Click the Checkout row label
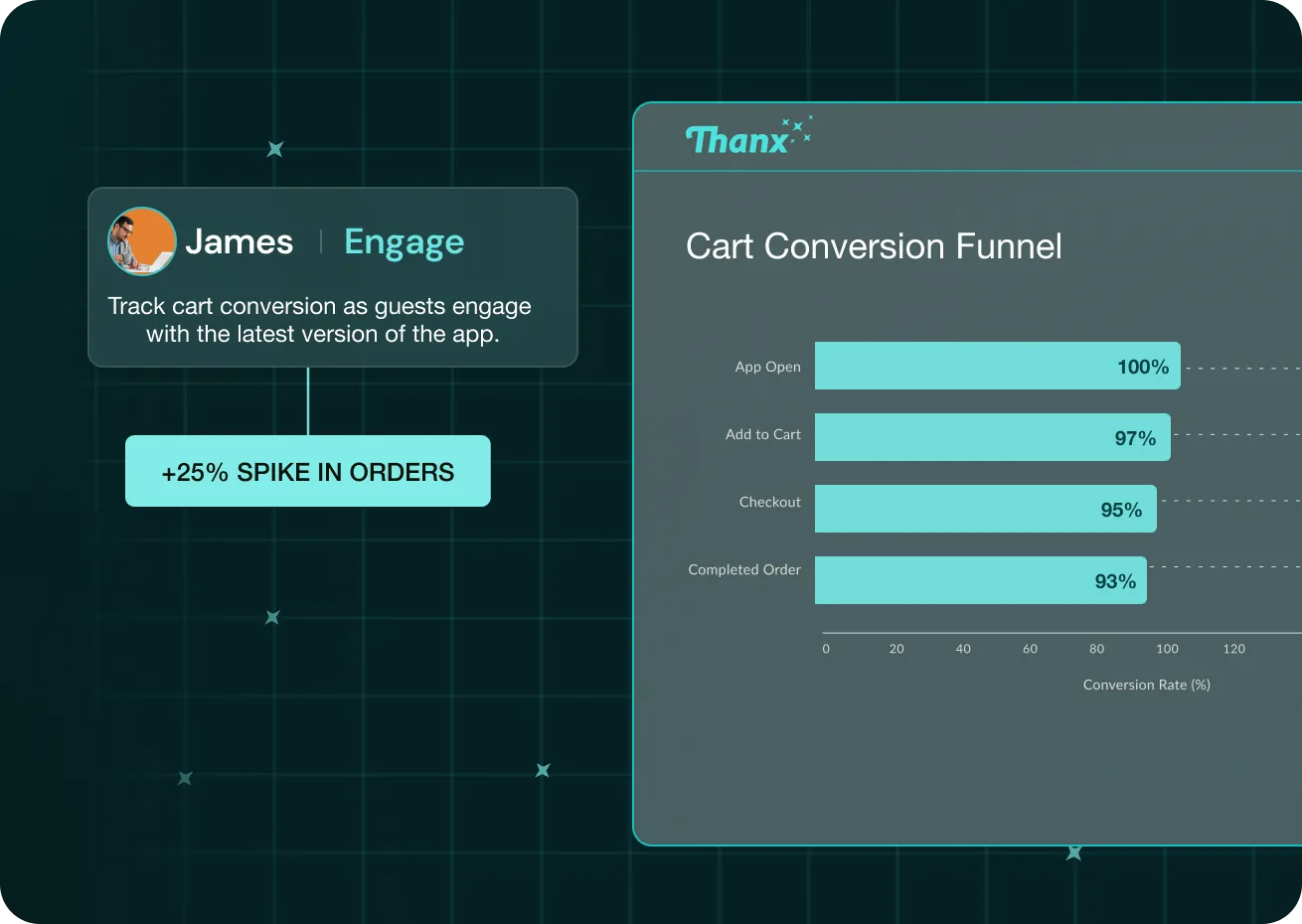Screen dimensions: 1302x924 [770, 502]
